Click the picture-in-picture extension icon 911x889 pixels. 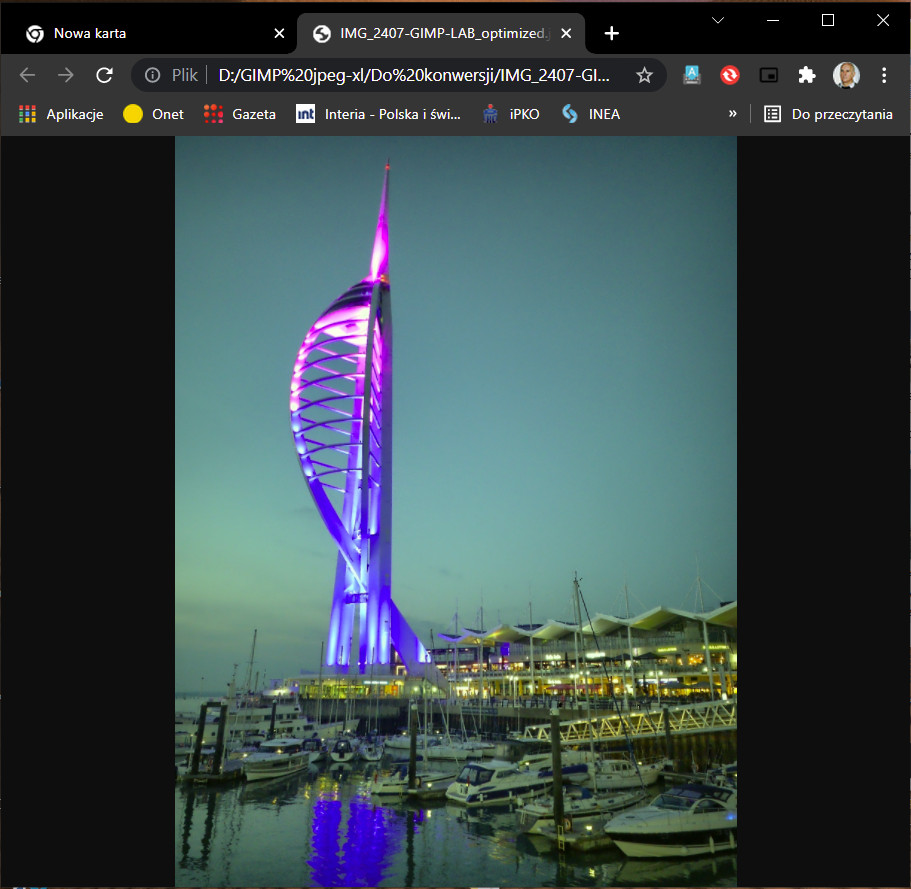pos(769,75)
